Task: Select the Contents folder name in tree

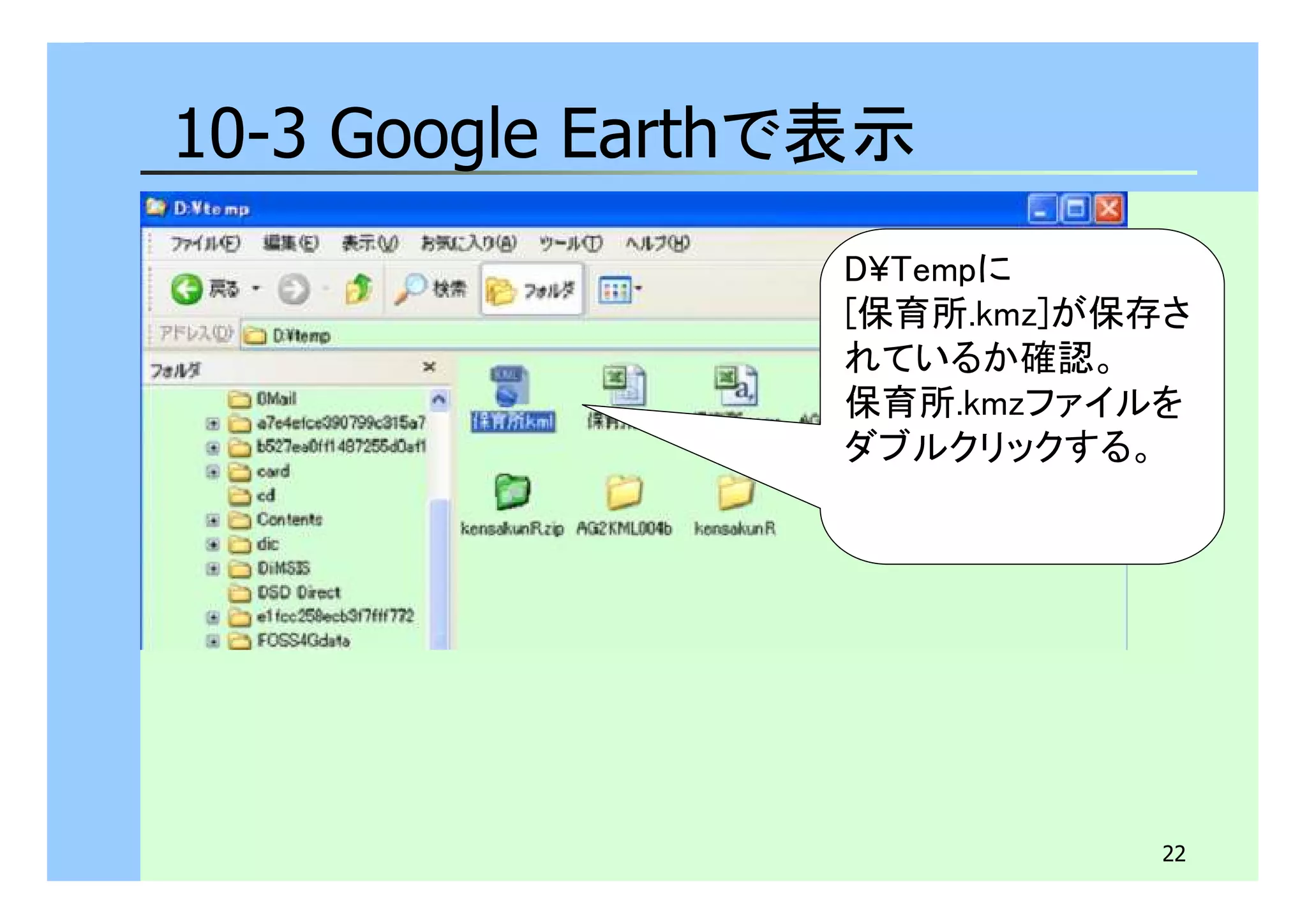Action: click(290, 519)
